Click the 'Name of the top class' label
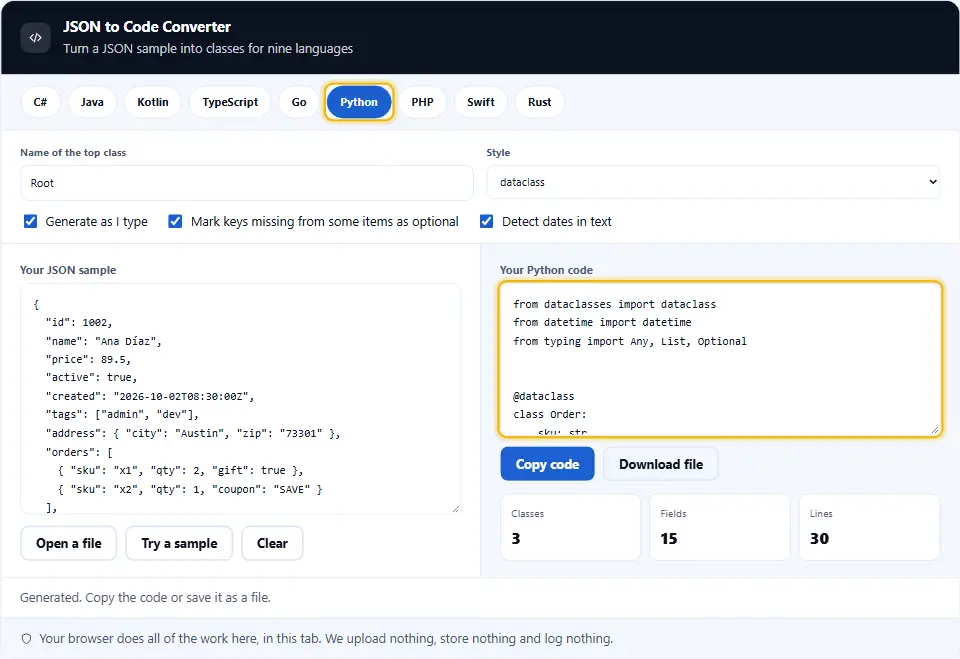Image resolution: width=960 pixels, height=659 pixels. coord(73,153)
